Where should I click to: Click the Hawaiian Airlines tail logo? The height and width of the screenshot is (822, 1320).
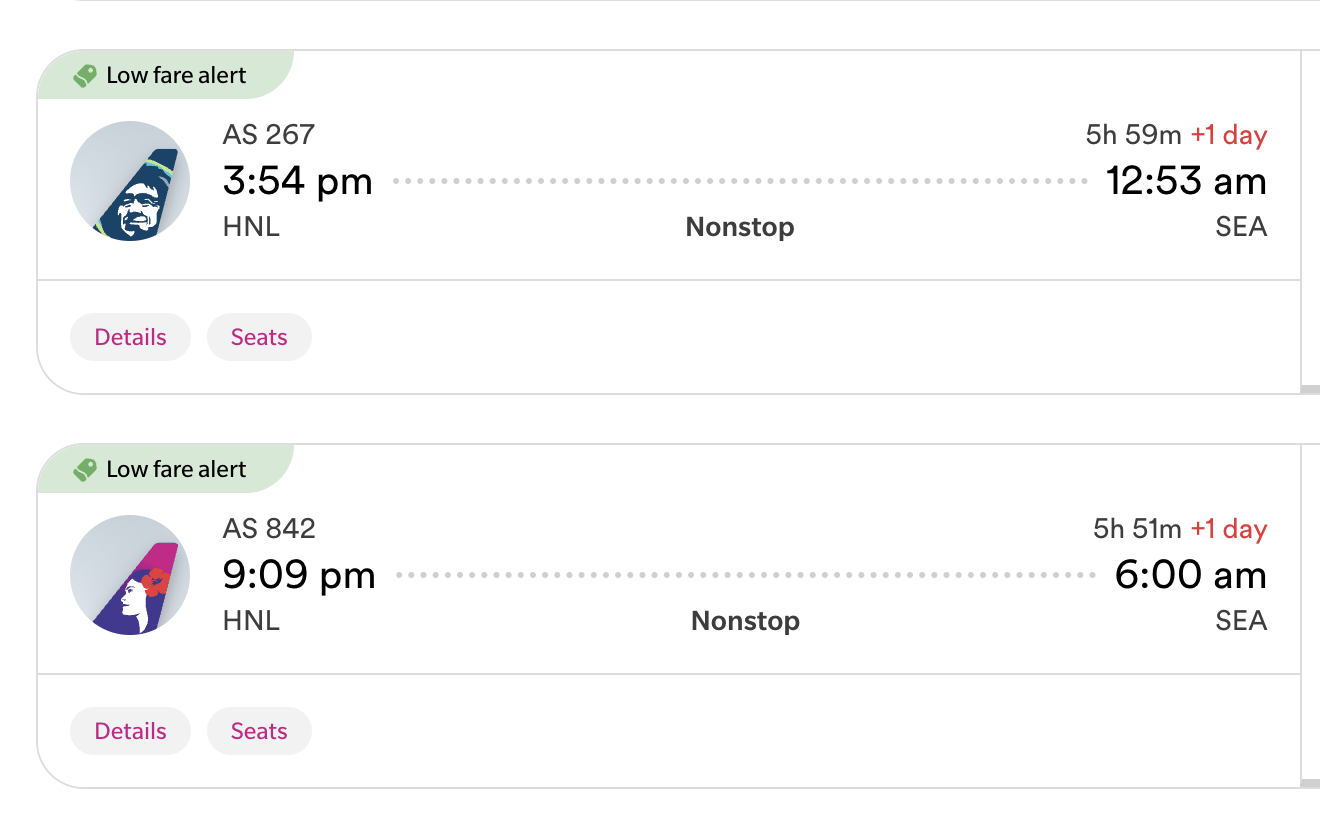tap(130, 575)
